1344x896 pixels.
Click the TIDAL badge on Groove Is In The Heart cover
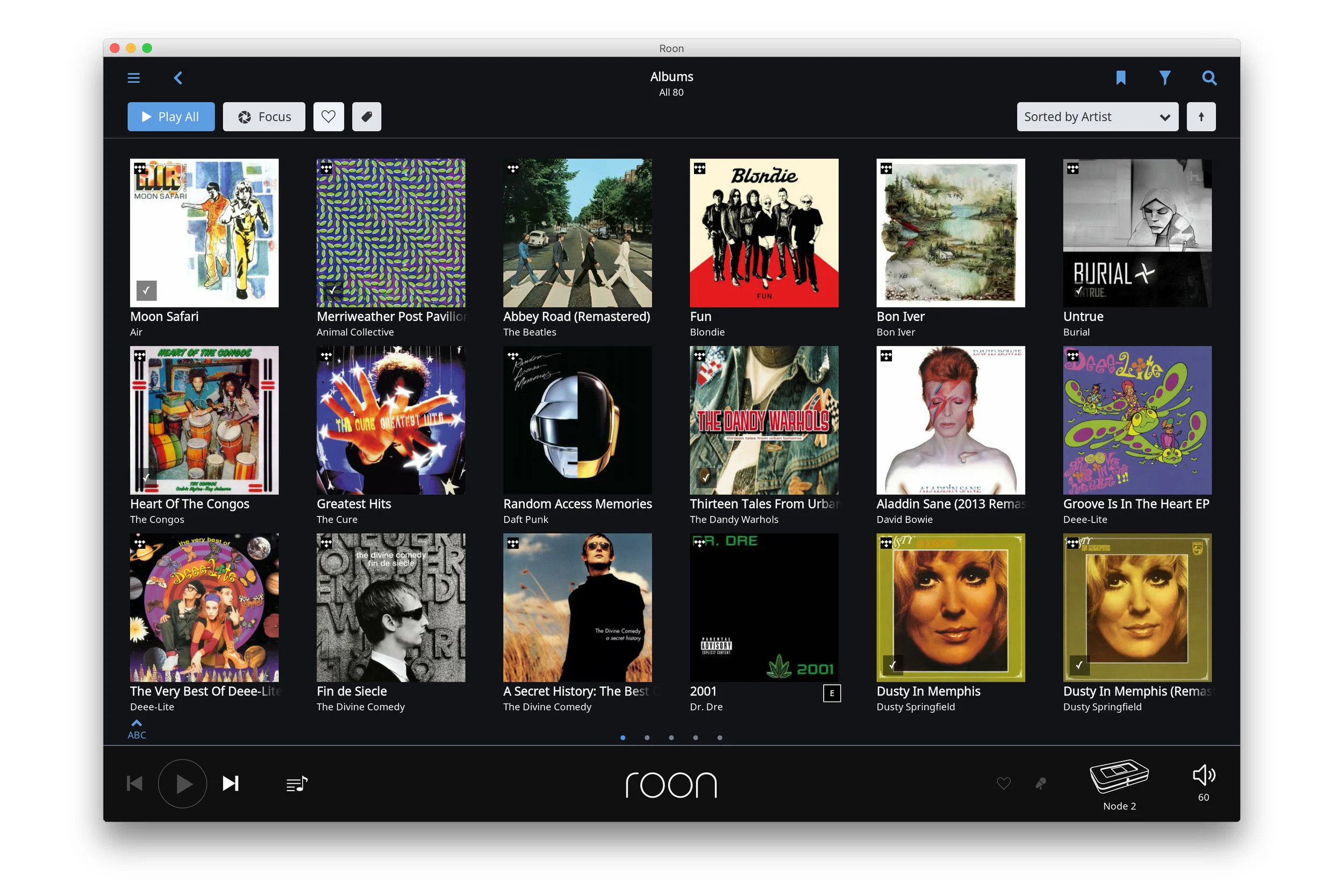coord(1073,356)
